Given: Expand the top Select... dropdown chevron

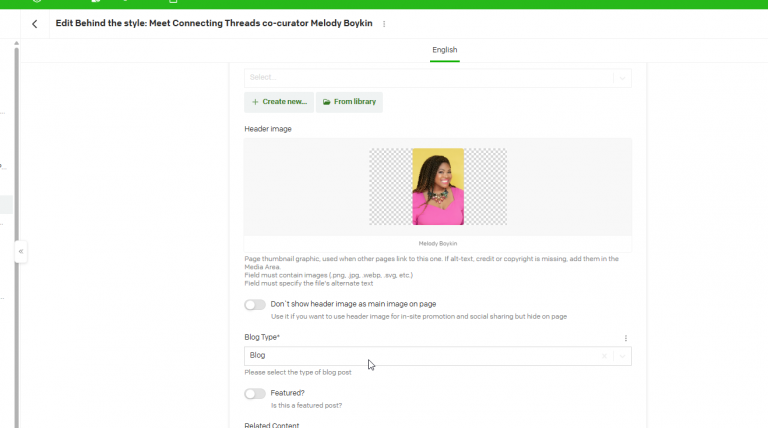Looking at the screenshot, I should click(x=622, y=78).
